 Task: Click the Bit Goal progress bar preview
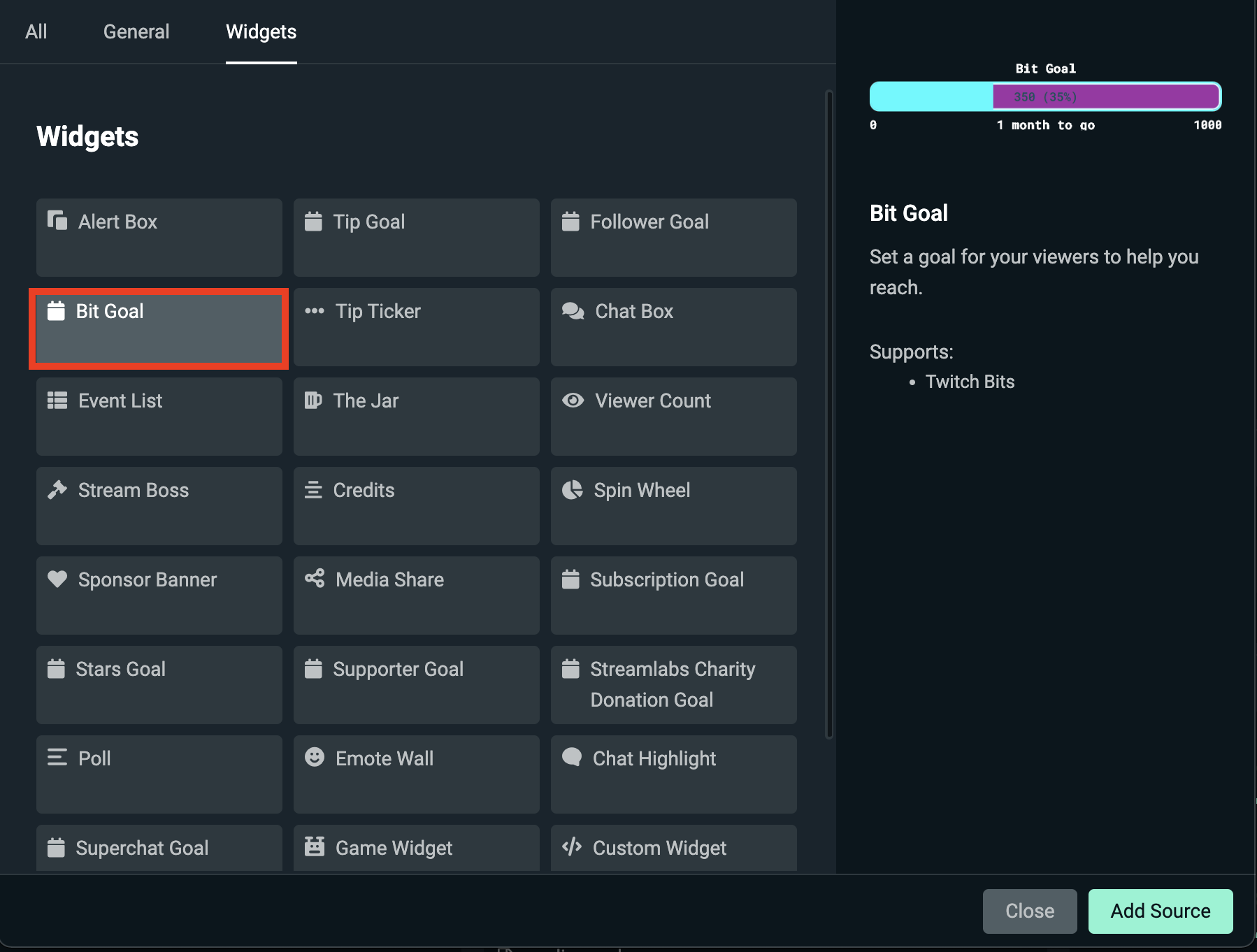pyautogui.click(x=1044, y=96)
